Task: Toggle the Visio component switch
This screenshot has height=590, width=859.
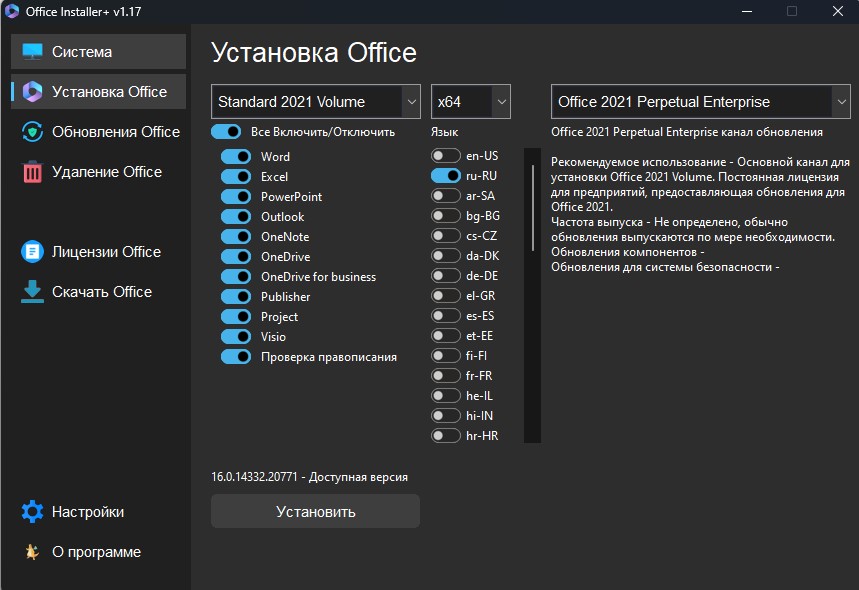Action: pyautogui.click(x=236, y=336)
